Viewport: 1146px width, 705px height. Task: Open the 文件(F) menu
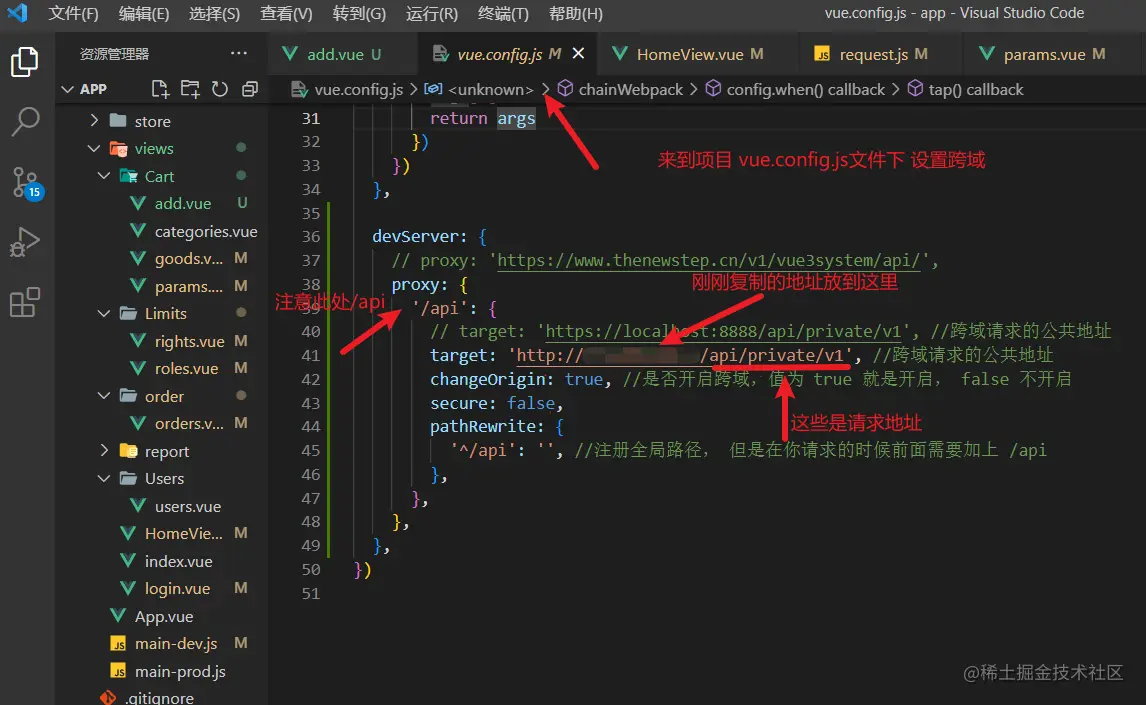[73, 14]
